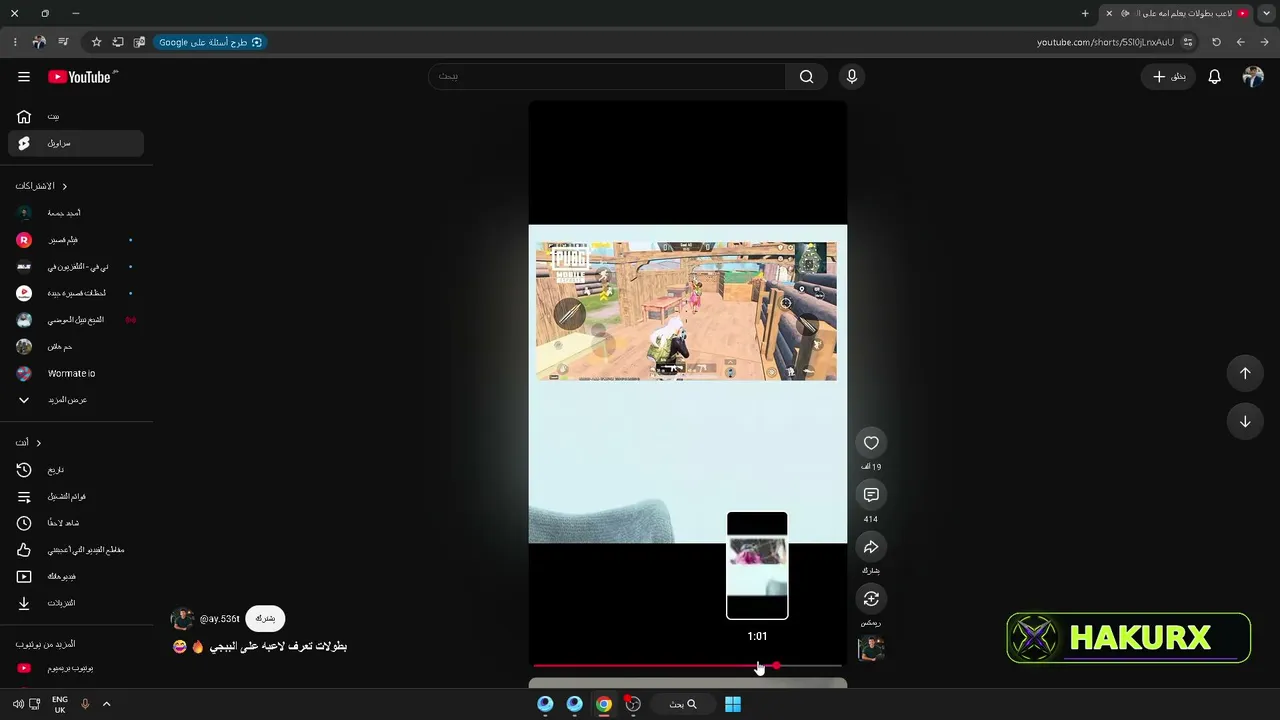Open Liked videos from the sidebar

coord(76,550)
